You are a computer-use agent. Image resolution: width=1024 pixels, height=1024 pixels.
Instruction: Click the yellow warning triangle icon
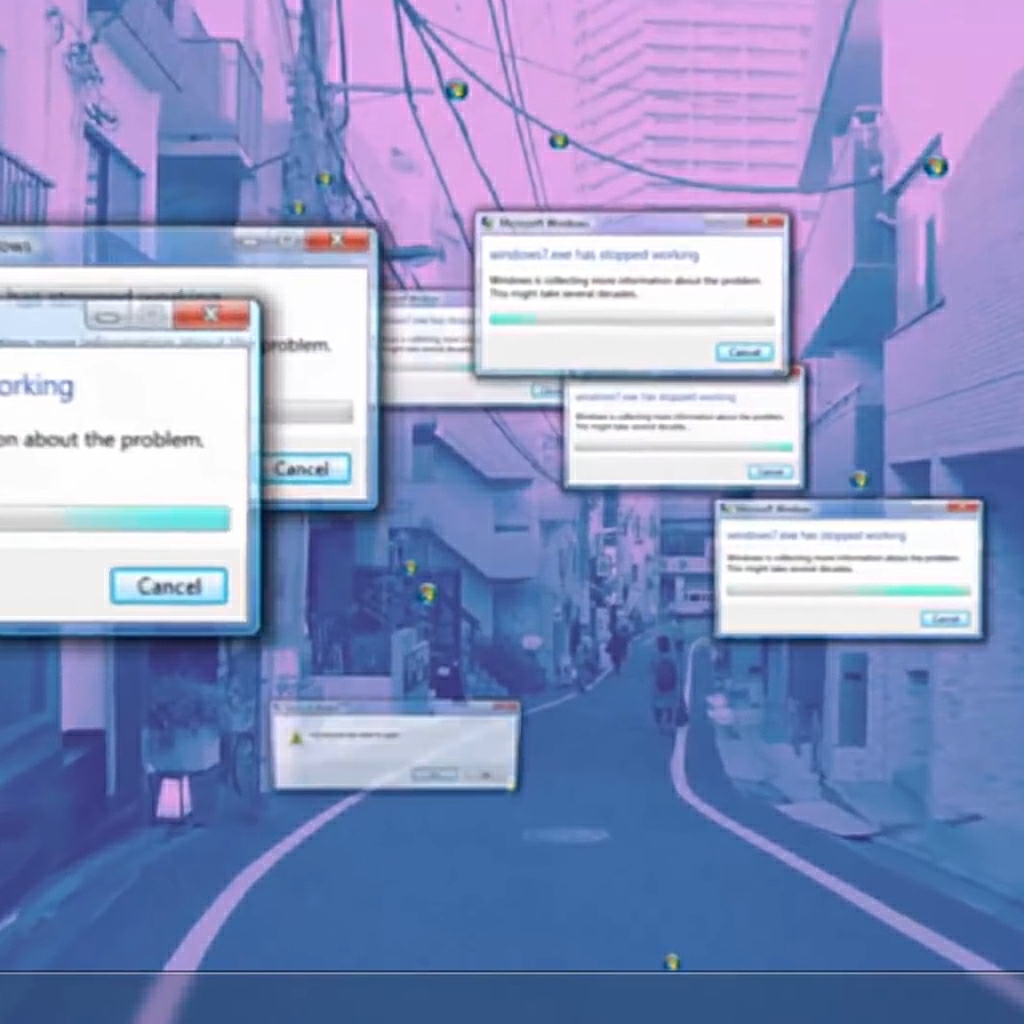click(296, 737)
